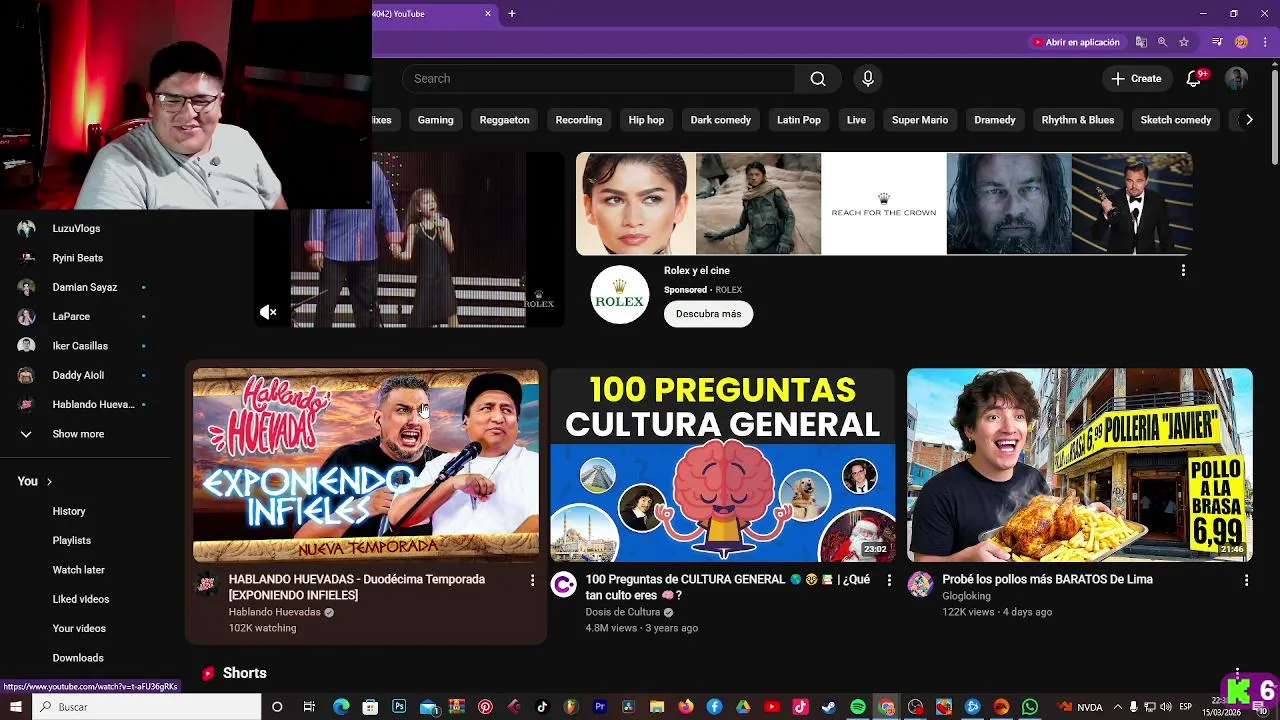This screenshot has width=1280, height=720.
Task: Select the Gaming chip
Action: tap(435, 120)
